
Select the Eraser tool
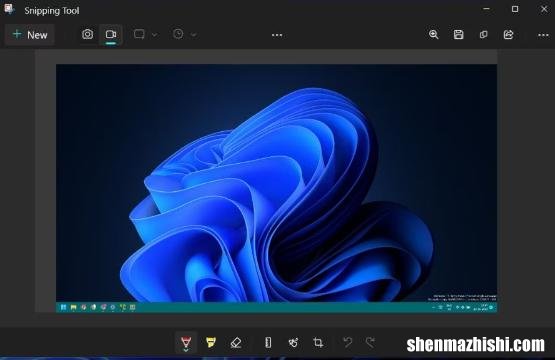(x=236, y=343)
